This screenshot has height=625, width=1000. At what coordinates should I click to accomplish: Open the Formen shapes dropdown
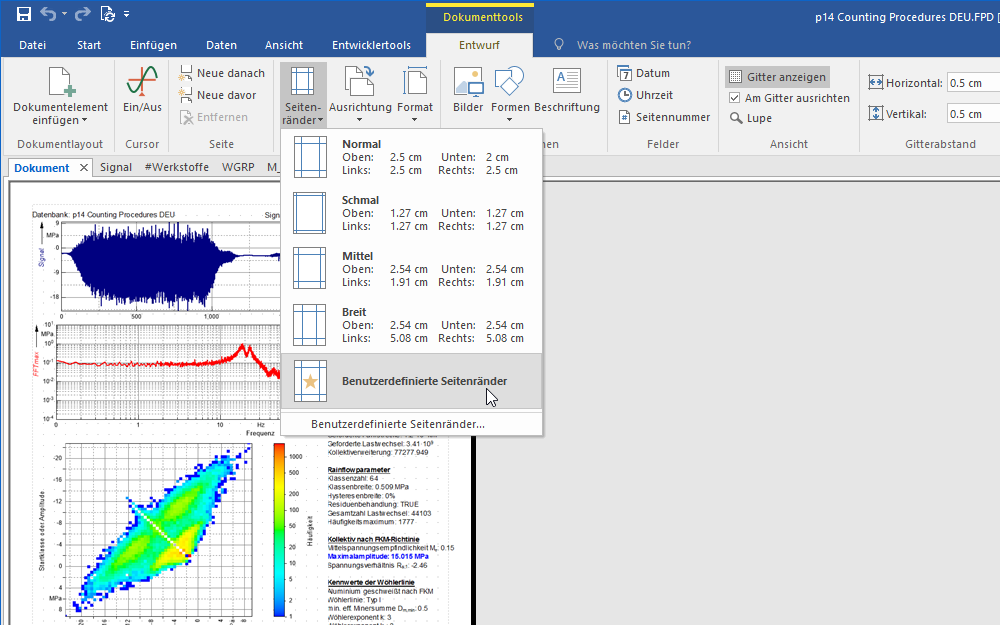tap(510, 96)
